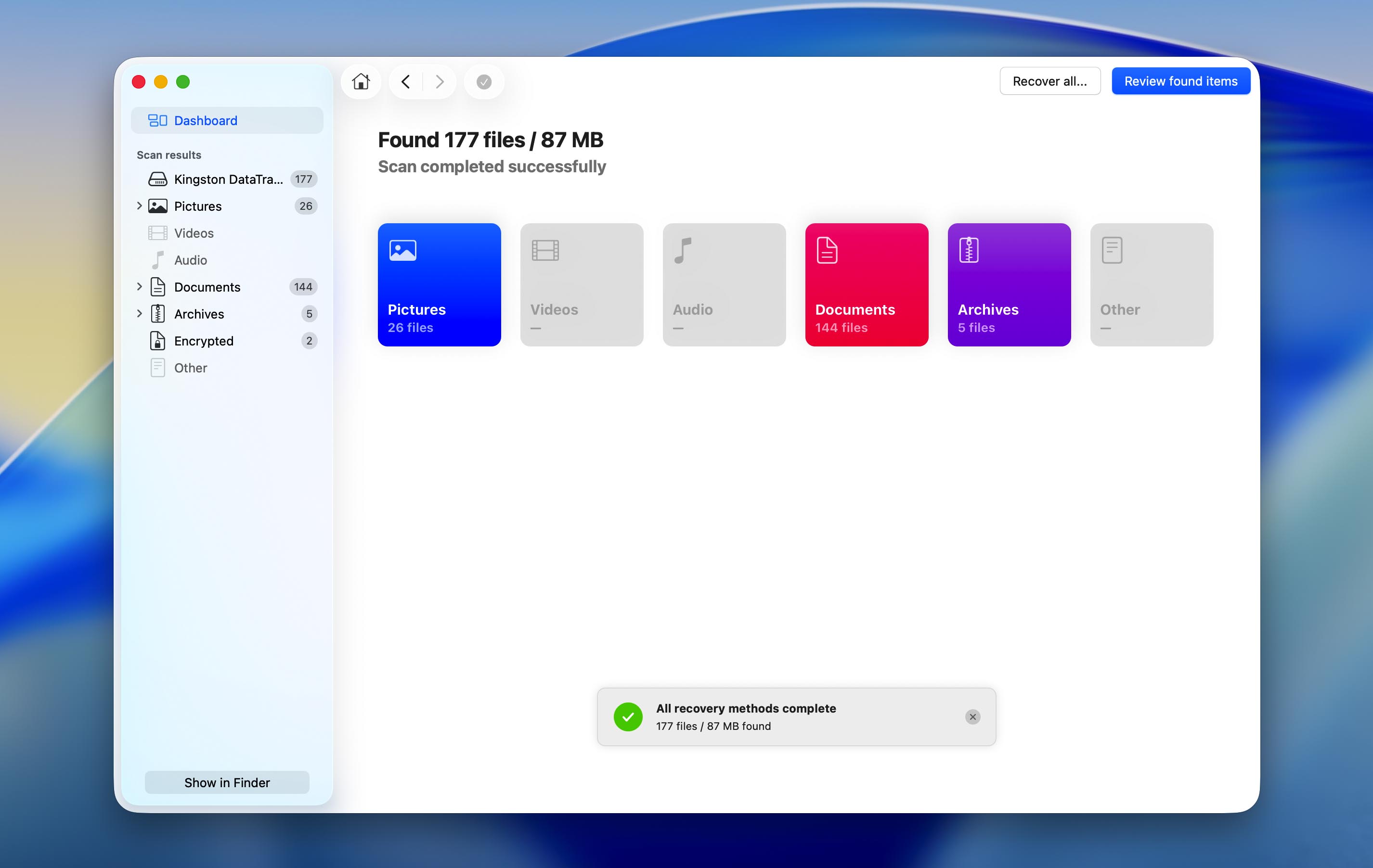This screenshot has width=1373, height=868.
Task: Select Audio in the sidebar
Action: click(x=227, y=260)
